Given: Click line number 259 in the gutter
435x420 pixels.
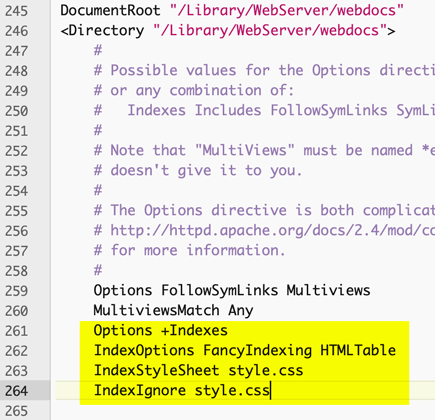Looking at the screenshot, I should point(16,291).
